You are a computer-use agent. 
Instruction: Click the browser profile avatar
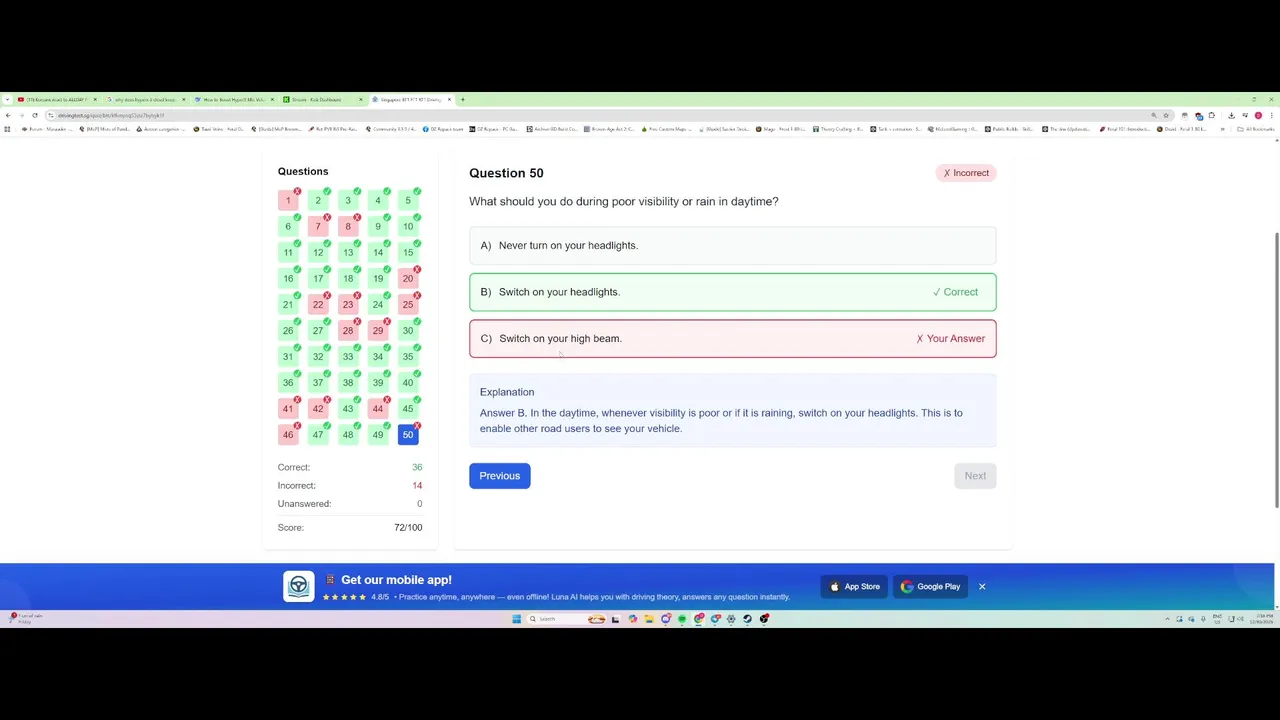pos(1258,115)
